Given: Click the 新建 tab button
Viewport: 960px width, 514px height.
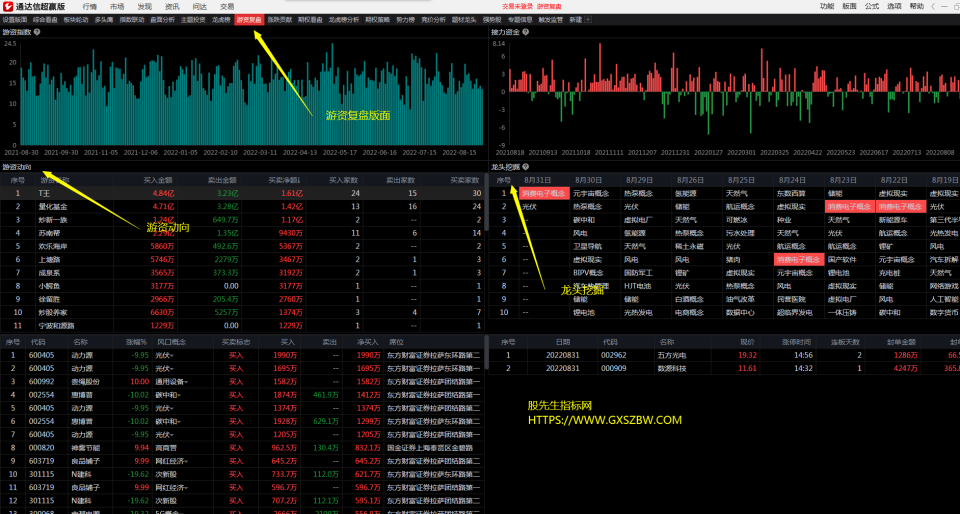Looking at the screenshot, I should [x=576, y=20].
